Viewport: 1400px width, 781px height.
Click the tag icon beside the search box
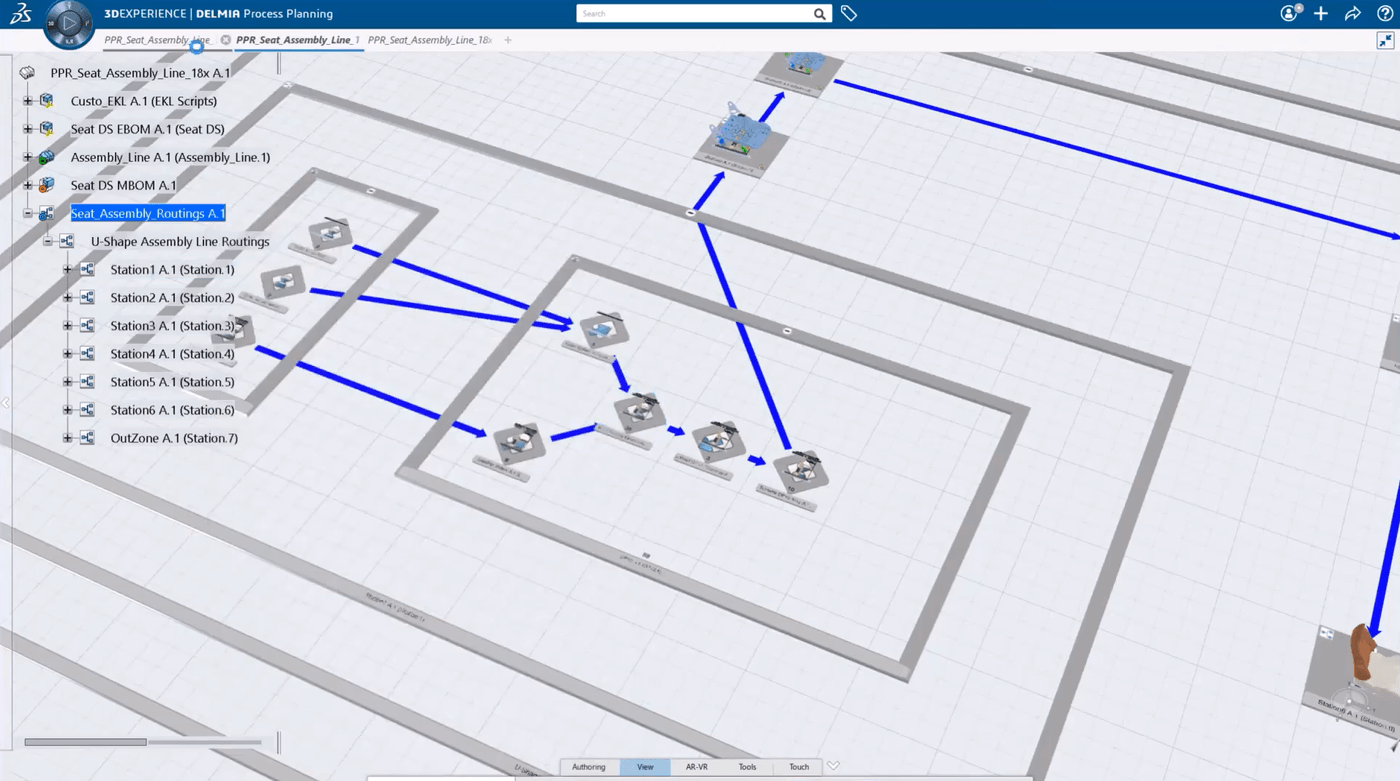point(849,13)
